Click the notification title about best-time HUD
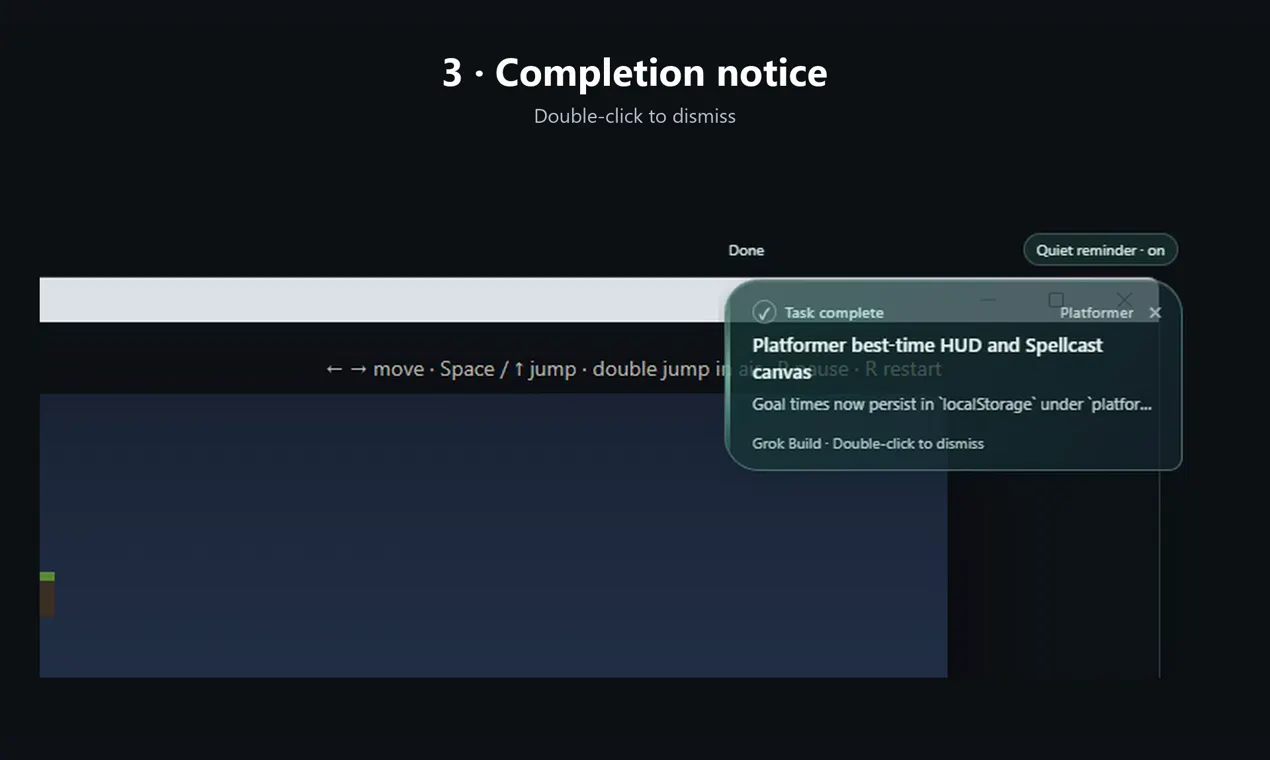The image size is (1270, 760). coord(927,358)
